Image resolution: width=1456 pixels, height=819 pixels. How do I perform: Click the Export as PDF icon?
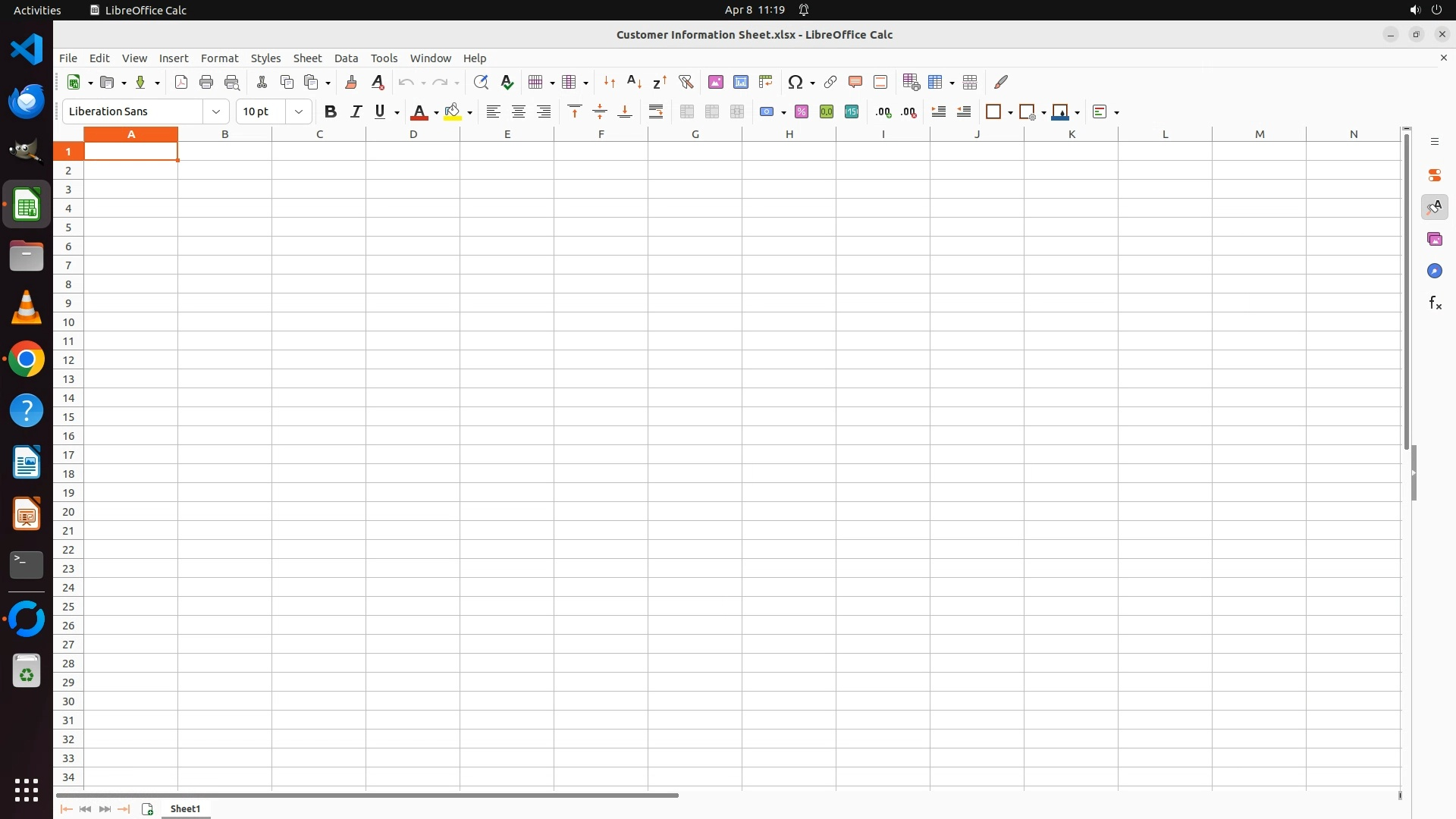coord(181,82)
